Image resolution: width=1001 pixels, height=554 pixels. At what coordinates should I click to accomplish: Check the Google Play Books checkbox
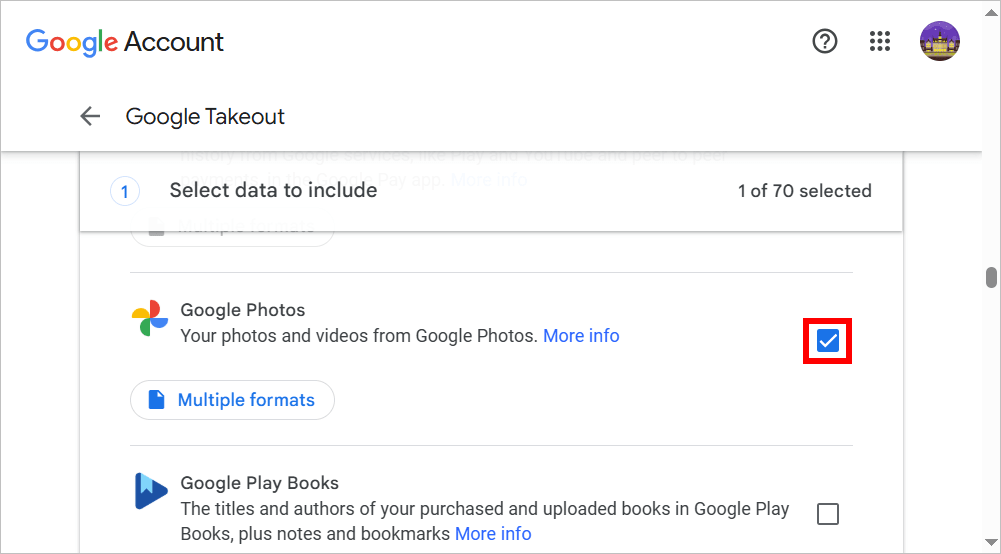[828, 514]
